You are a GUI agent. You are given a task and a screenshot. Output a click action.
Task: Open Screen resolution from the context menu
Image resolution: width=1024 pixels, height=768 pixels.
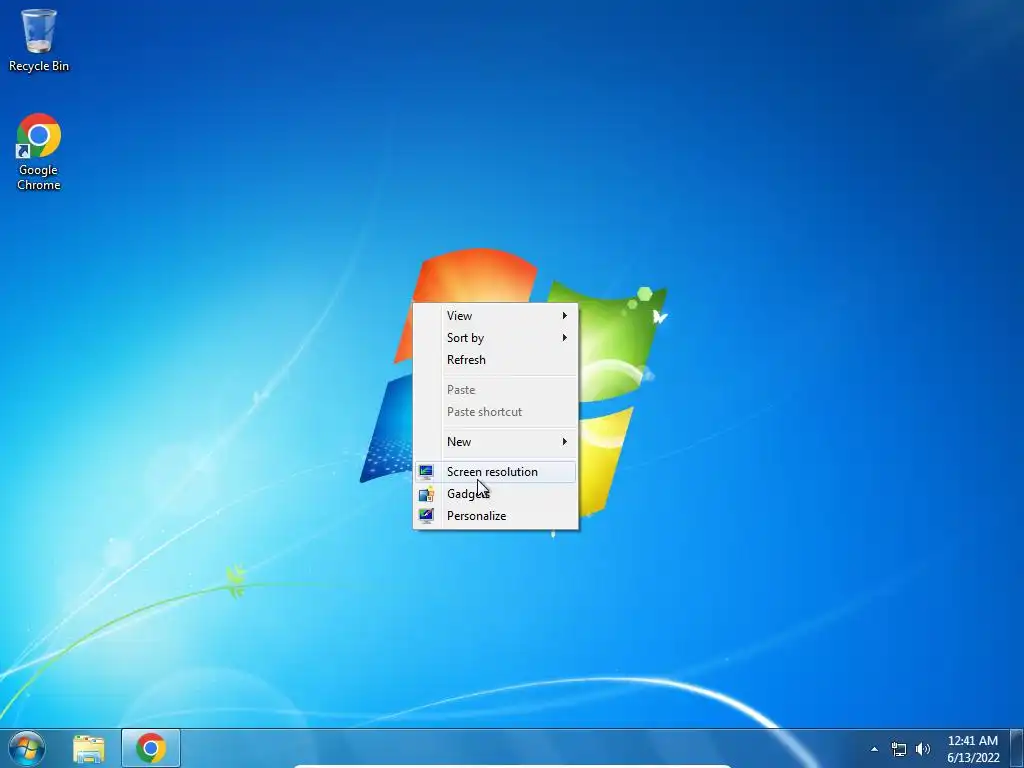[496, 472]
